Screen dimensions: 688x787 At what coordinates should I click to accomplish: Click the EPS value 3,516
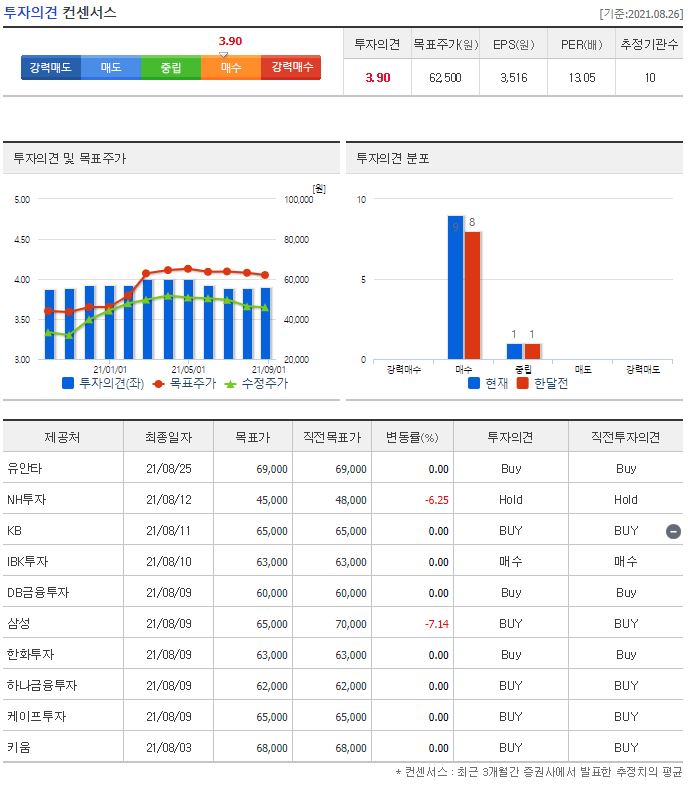pyautogui.click(x=513, y=78)
